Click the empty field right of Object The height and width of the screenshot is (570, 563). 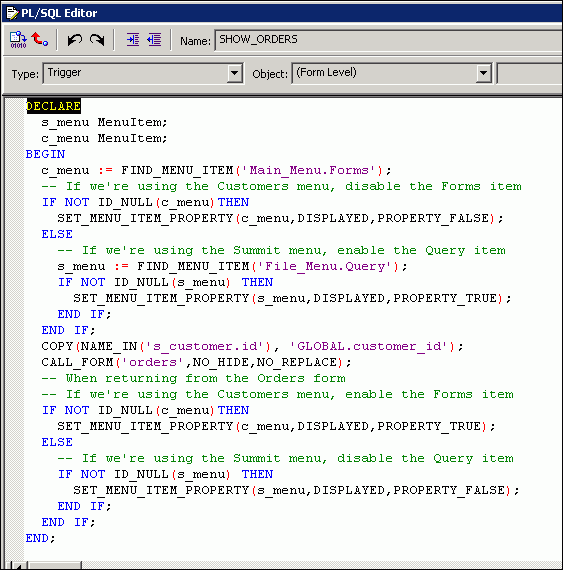530,73
